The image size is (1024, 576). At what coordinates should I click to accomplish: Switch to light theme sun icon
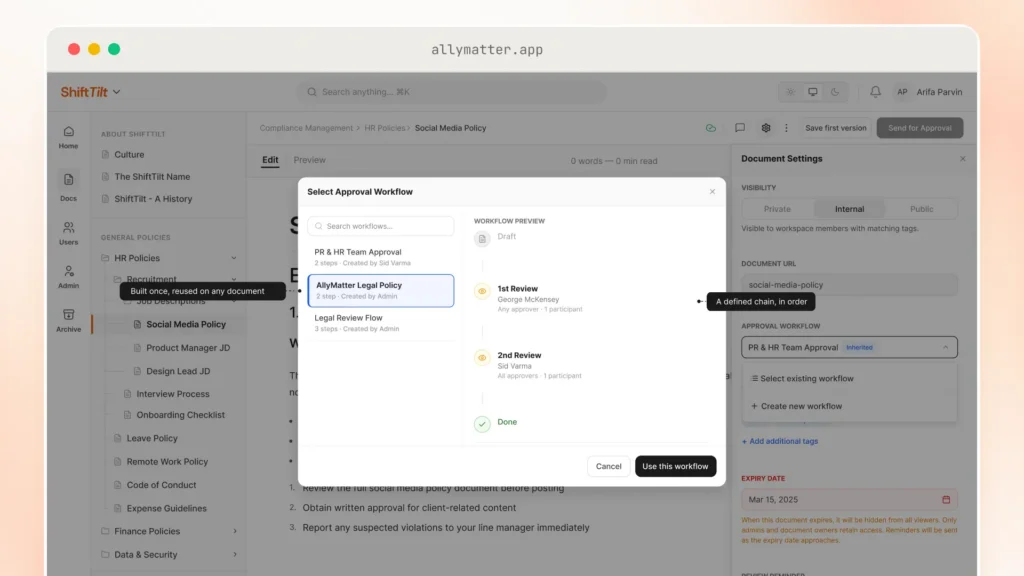coord(791,92)
